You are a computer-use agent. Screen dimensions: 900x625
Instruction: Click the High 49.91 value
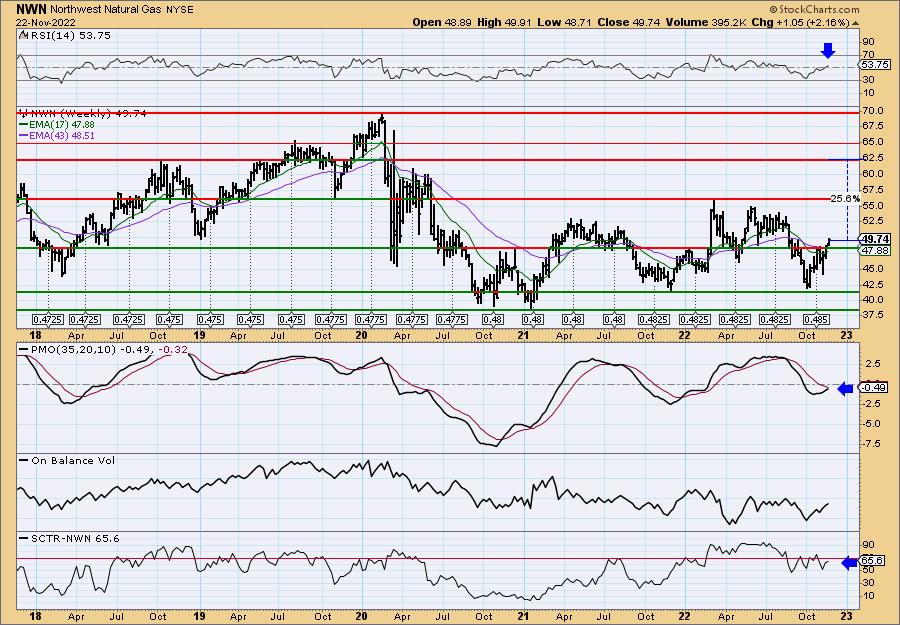(x=504, y=22)
